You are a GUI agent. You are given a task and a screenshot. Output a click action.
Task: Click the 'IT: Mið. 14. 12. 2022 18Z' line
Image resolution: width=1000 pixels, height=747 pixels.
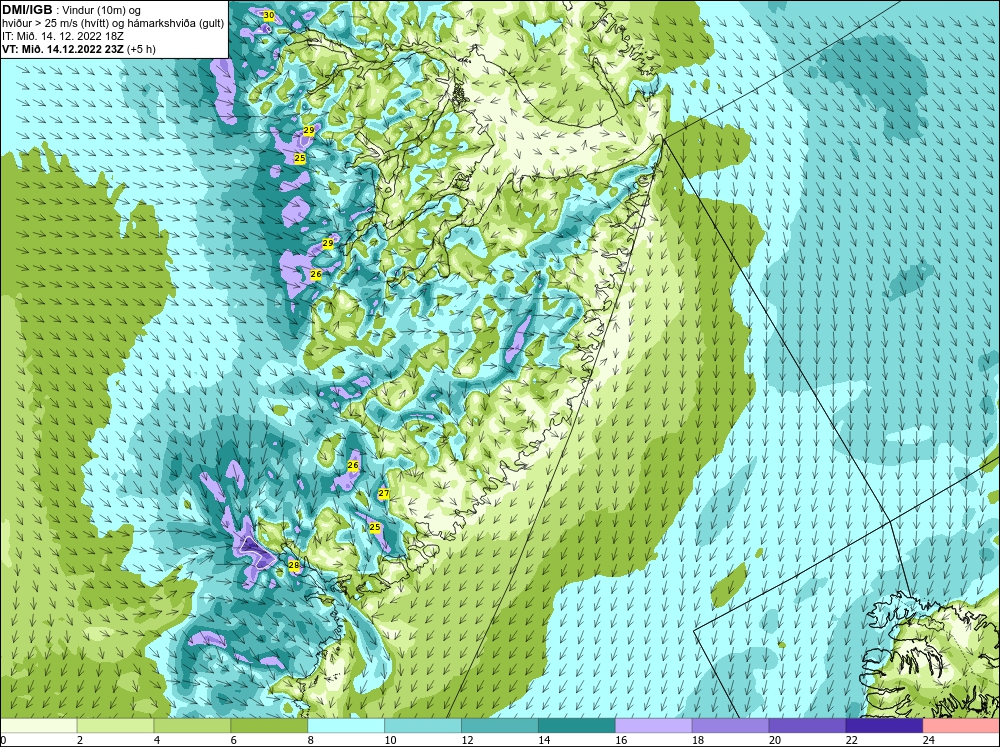62,36
